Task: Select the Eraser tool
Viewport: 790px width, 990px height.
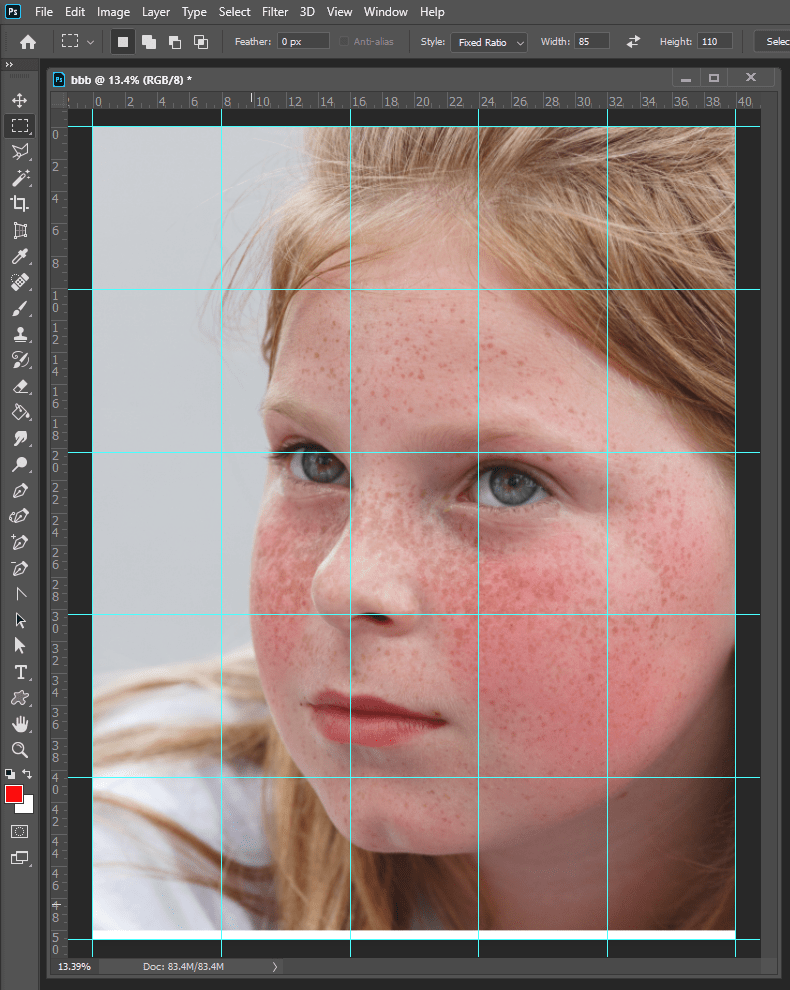Action: pos(20,386)
